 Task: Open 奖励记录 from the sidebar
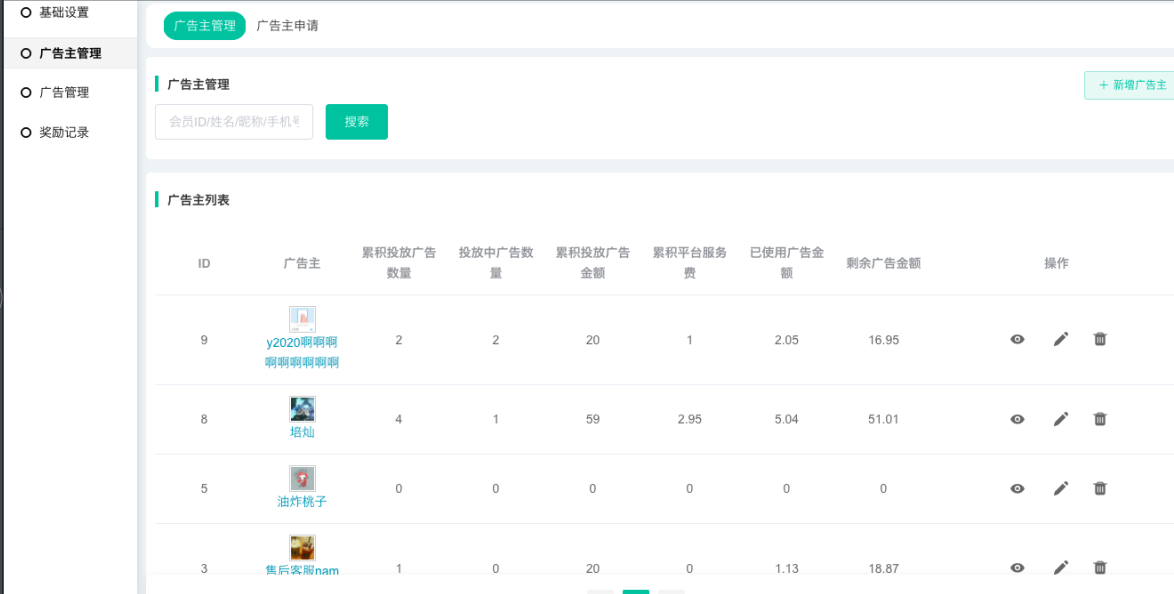pyautogui.click(x=64, y=132)
